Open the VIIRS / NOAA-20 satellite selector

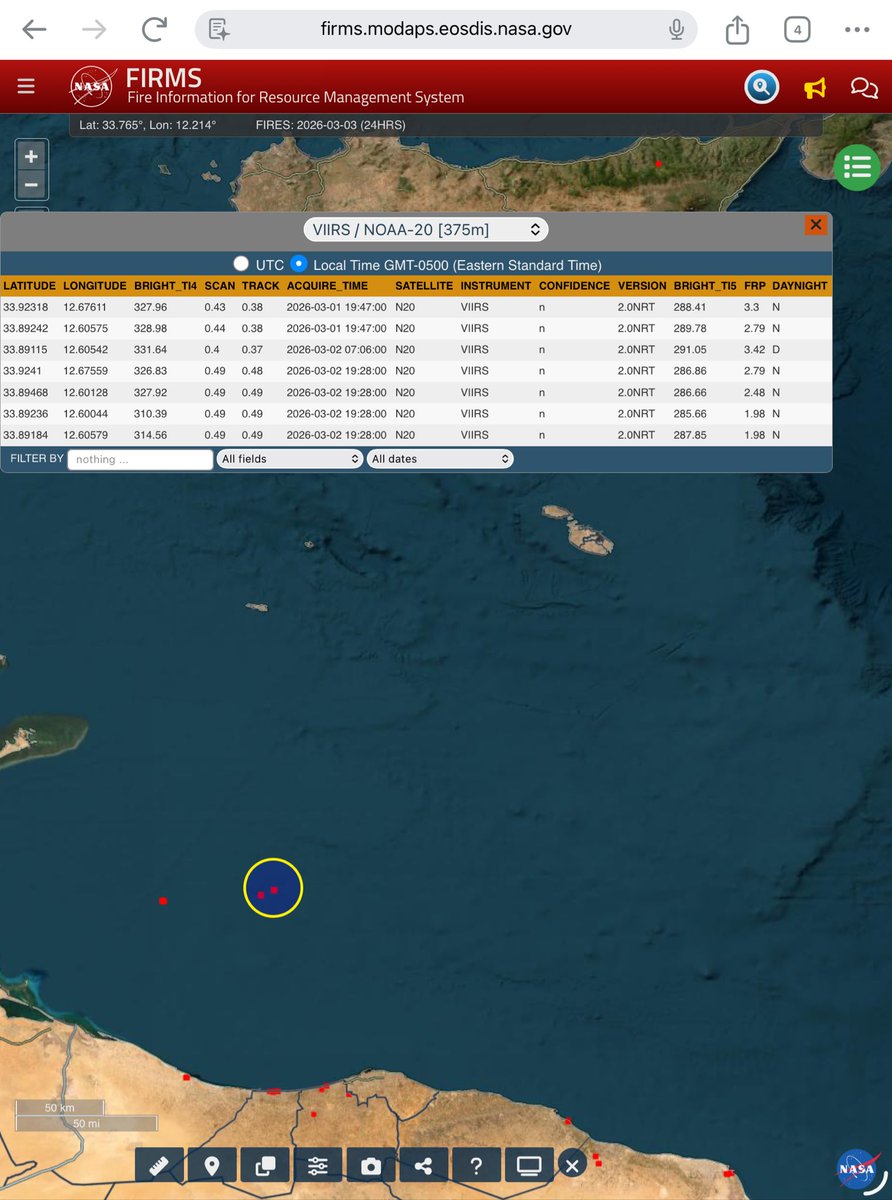[426, 229]
